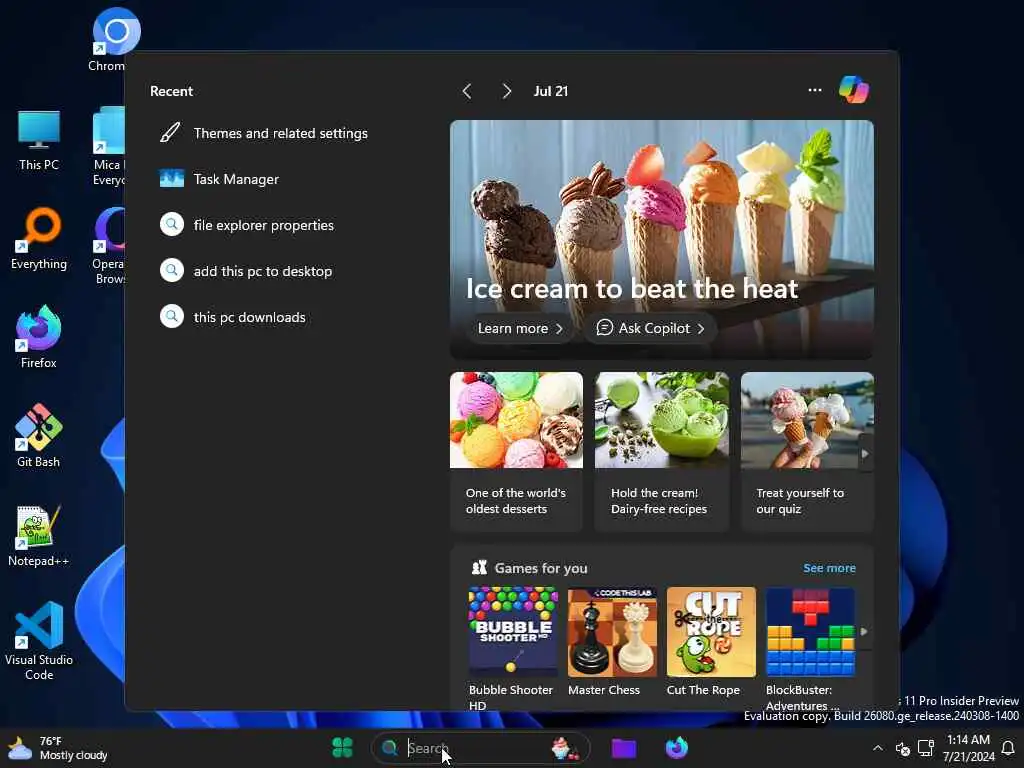Click the magnifier icon in taskbar search
The height and width of the screenshot is (768, 1024).
[x=390, y=748]
